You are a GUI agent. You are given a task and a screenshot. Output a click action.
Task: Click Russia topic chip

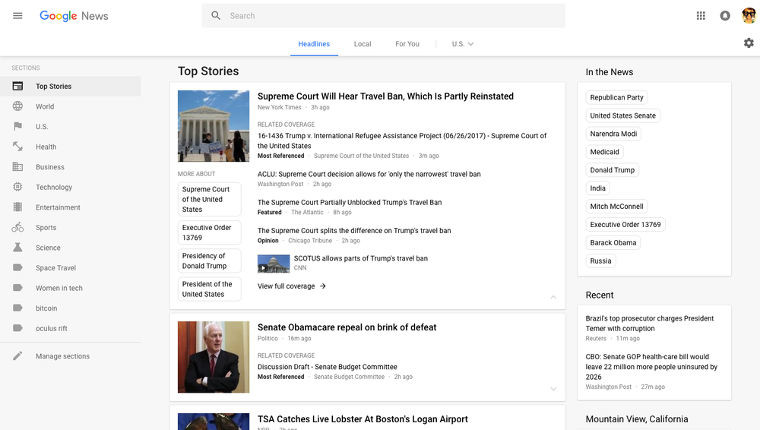pyautogui.click(x=601, y=261)
